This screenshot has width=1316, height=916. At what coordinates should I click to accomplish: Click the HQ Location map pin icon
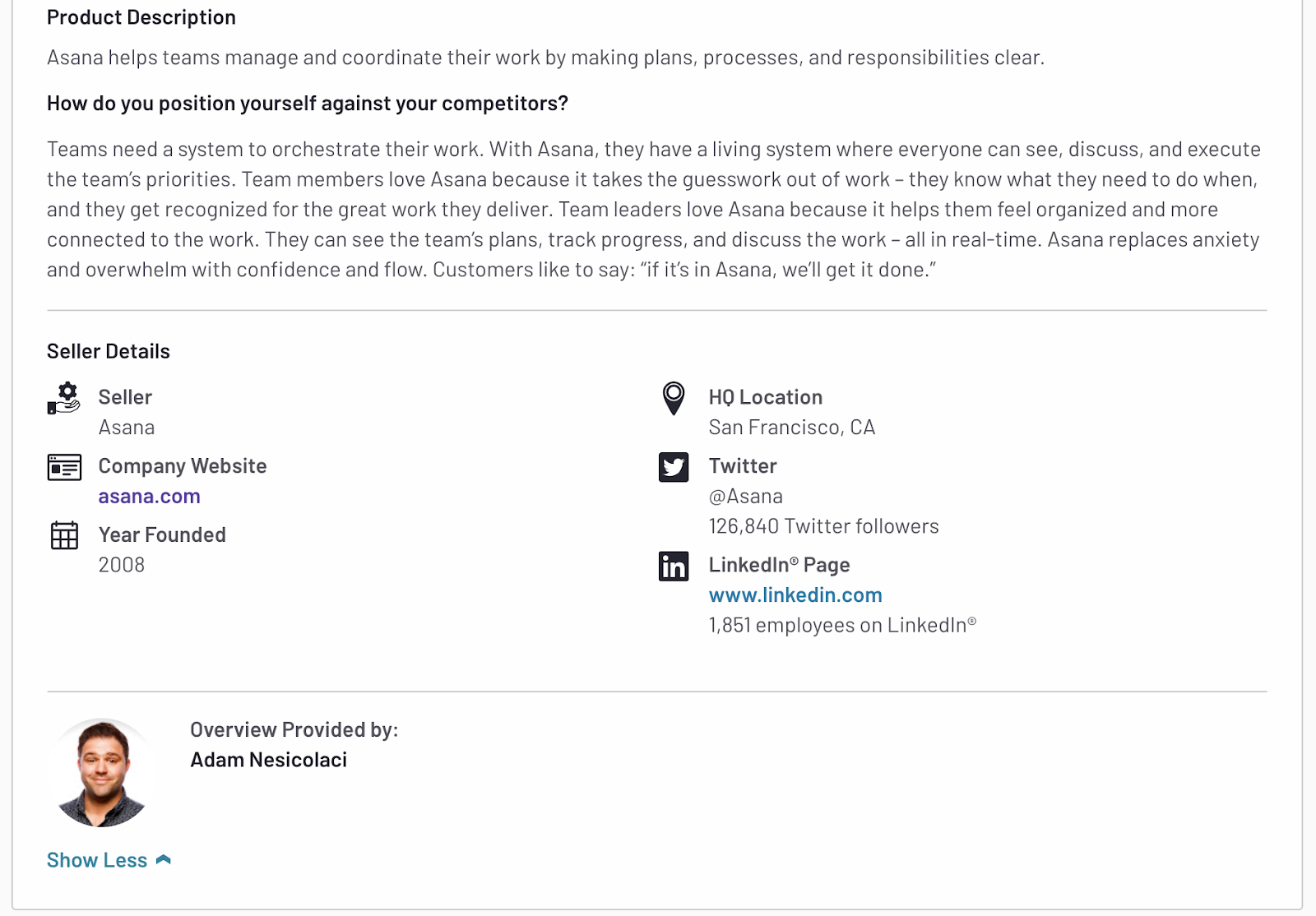coord(674,398)
